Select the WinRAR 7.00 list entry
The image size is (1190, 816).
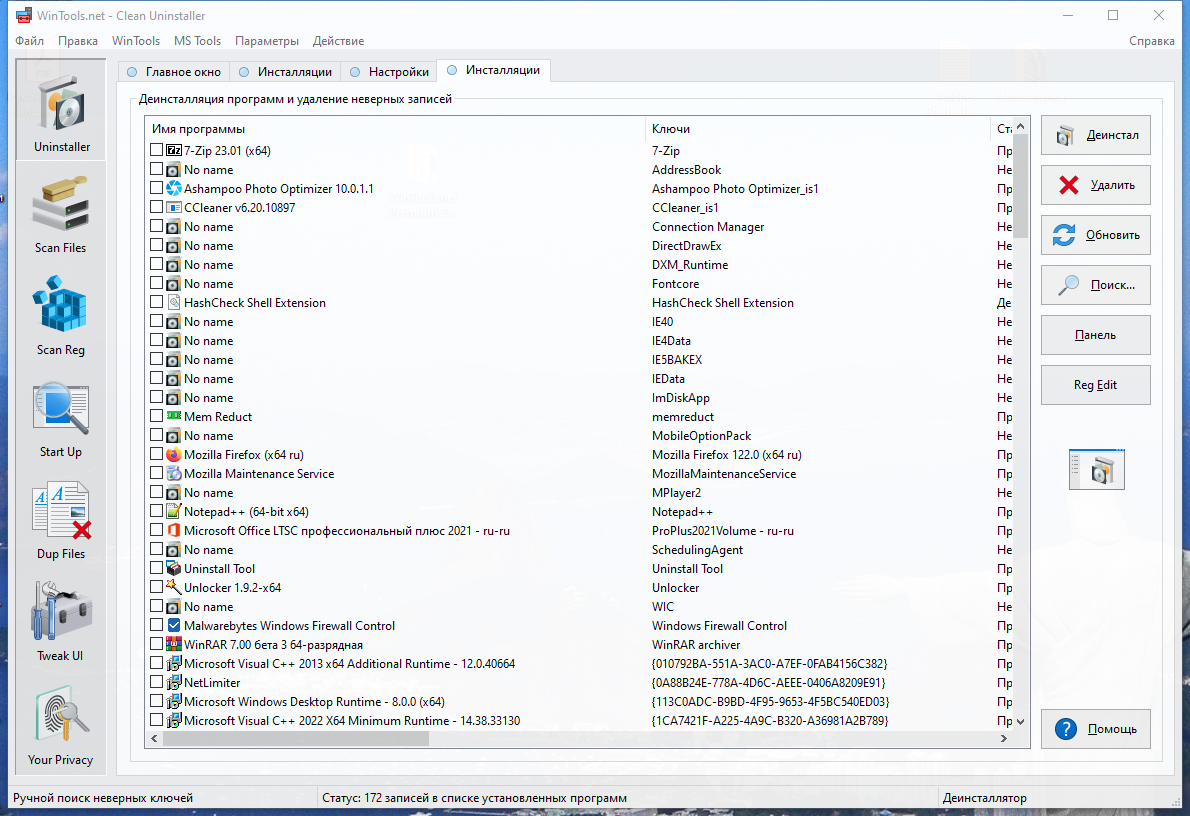pos(273,644)
